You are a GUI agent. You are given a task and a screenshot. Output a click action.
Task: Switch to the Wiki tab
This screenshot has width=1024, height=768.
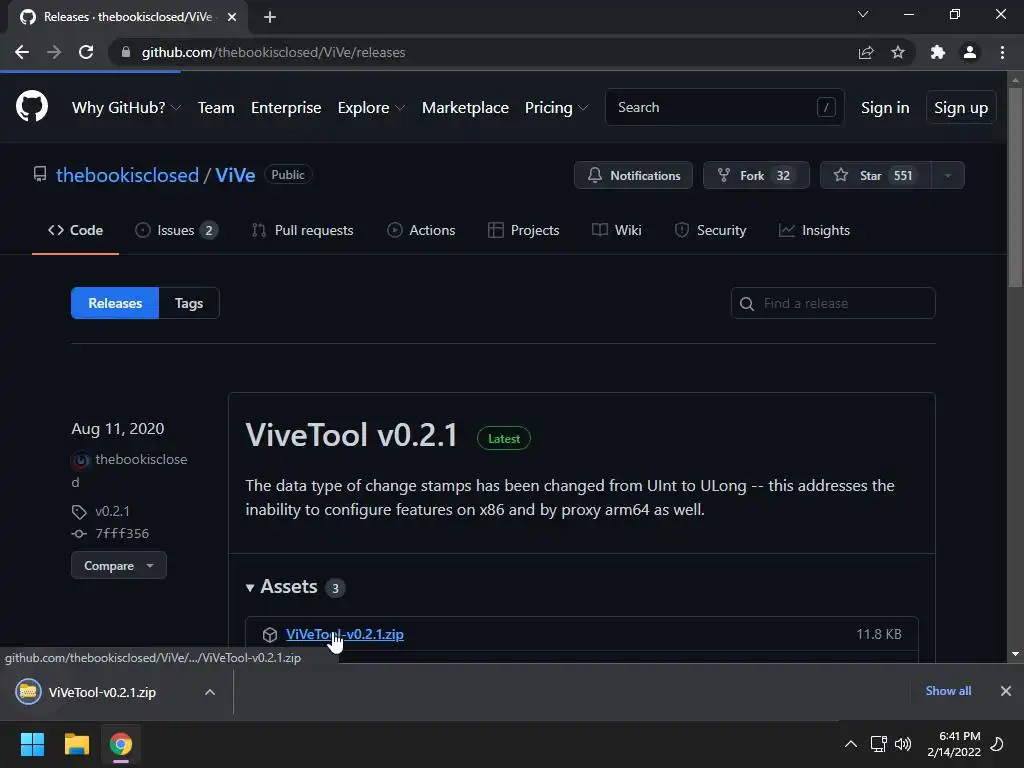(x=616, y=230)
